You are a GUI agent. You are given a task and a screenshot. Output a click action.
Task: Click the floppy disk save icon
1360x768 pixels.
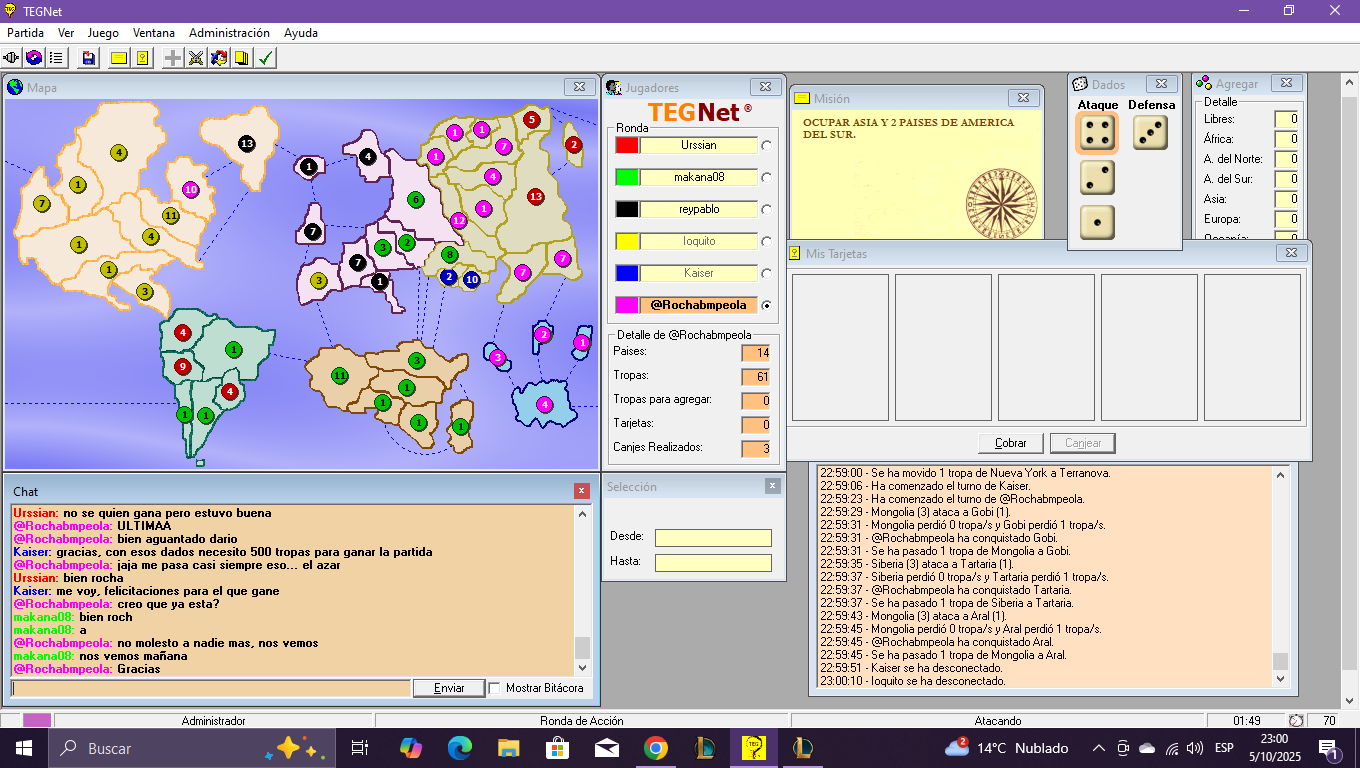89,58
